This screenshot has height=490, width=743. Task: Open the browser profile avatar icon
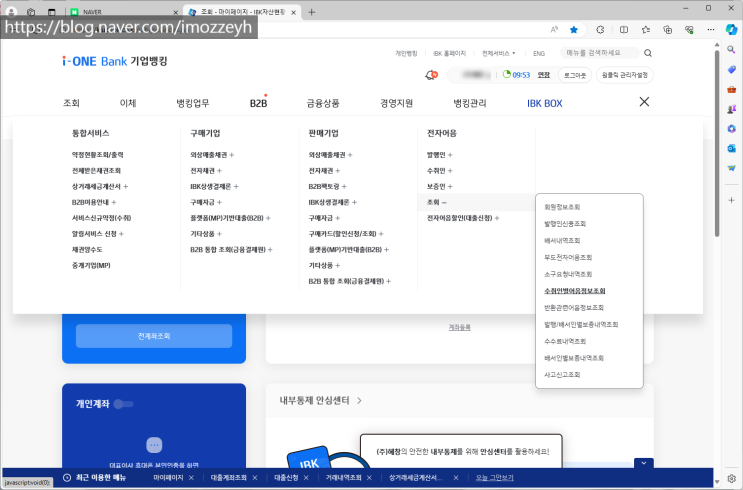point(11,12)
